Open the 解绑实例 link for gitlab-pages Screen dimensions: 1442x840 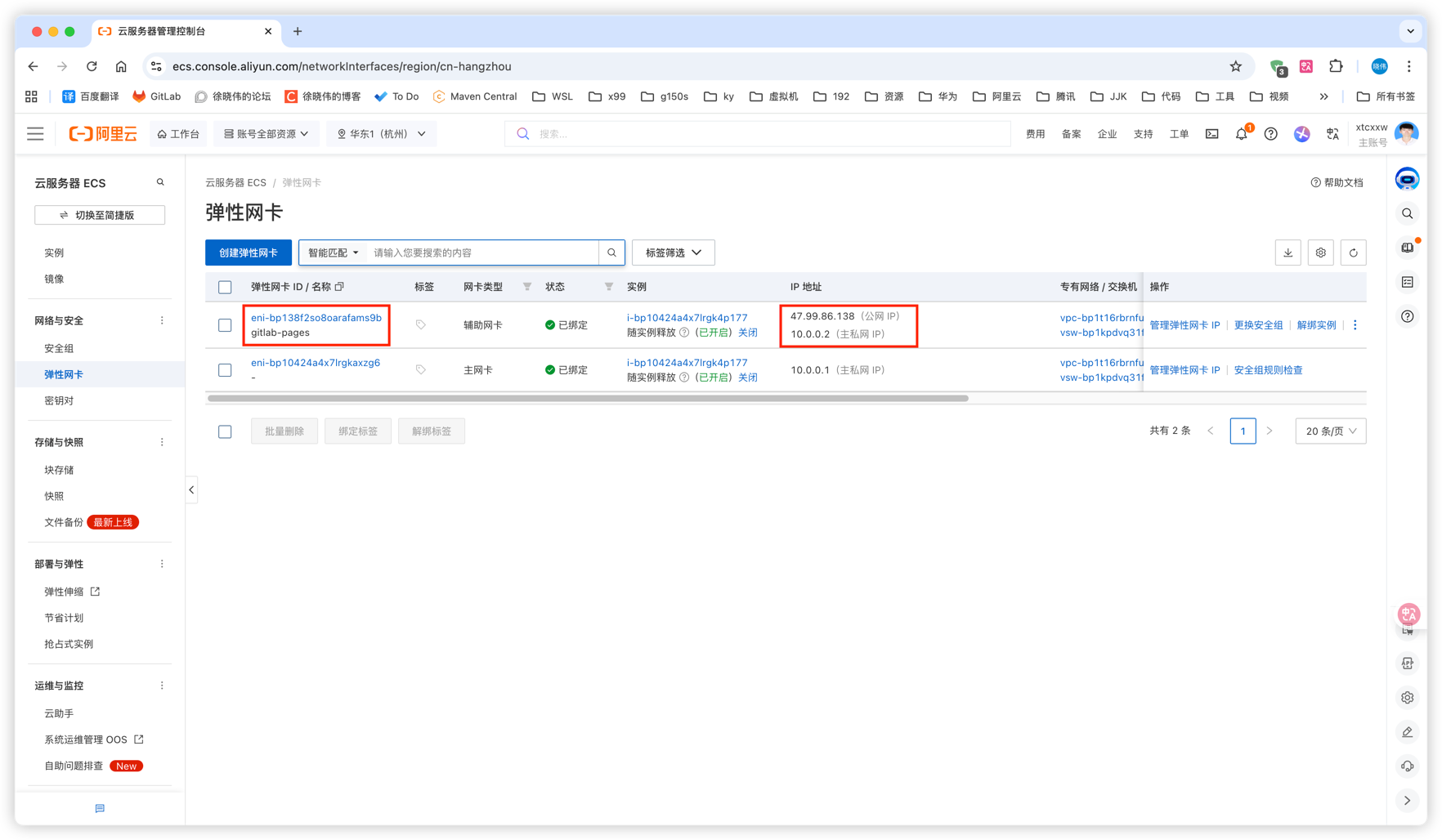click(x=1316, y=325)
